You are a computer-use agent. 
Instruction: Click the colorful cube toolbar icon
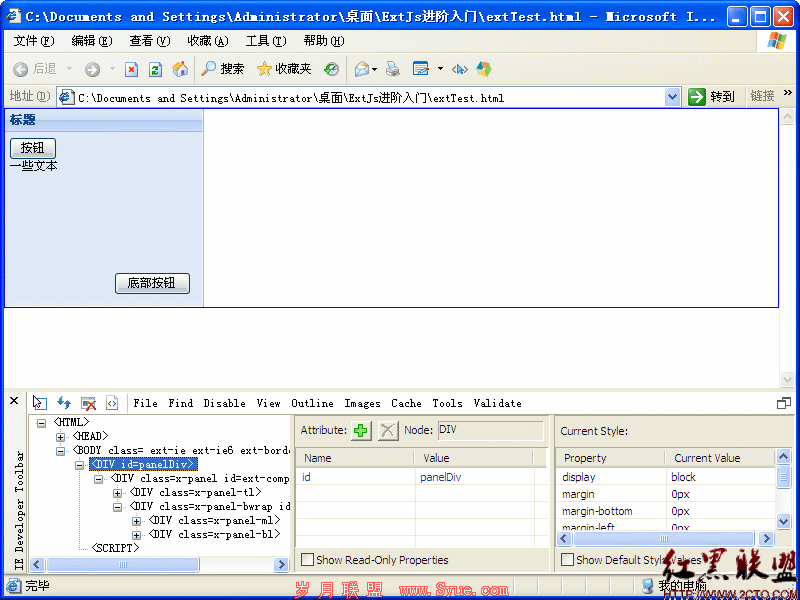pos(484,69)
